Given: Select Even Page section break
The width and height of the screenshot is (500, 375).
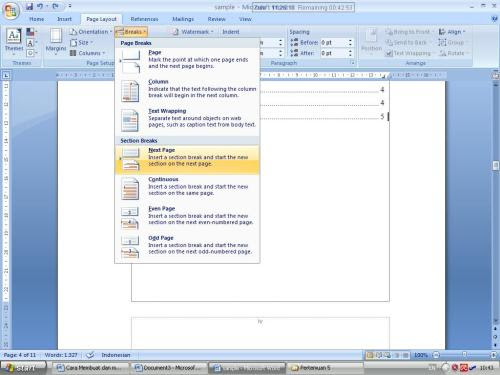Looking at the screenshot, I should coord(187,218).
